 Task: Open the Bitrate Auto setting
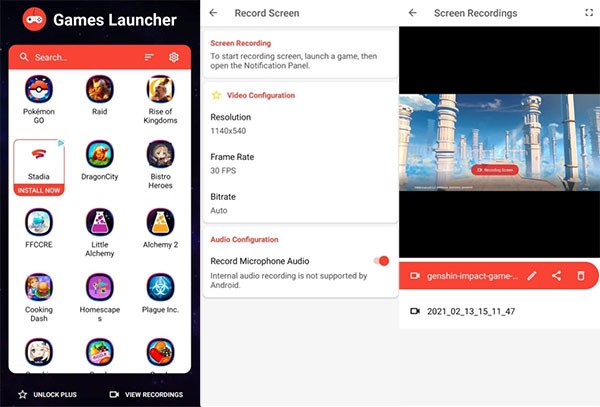point(300,203)
